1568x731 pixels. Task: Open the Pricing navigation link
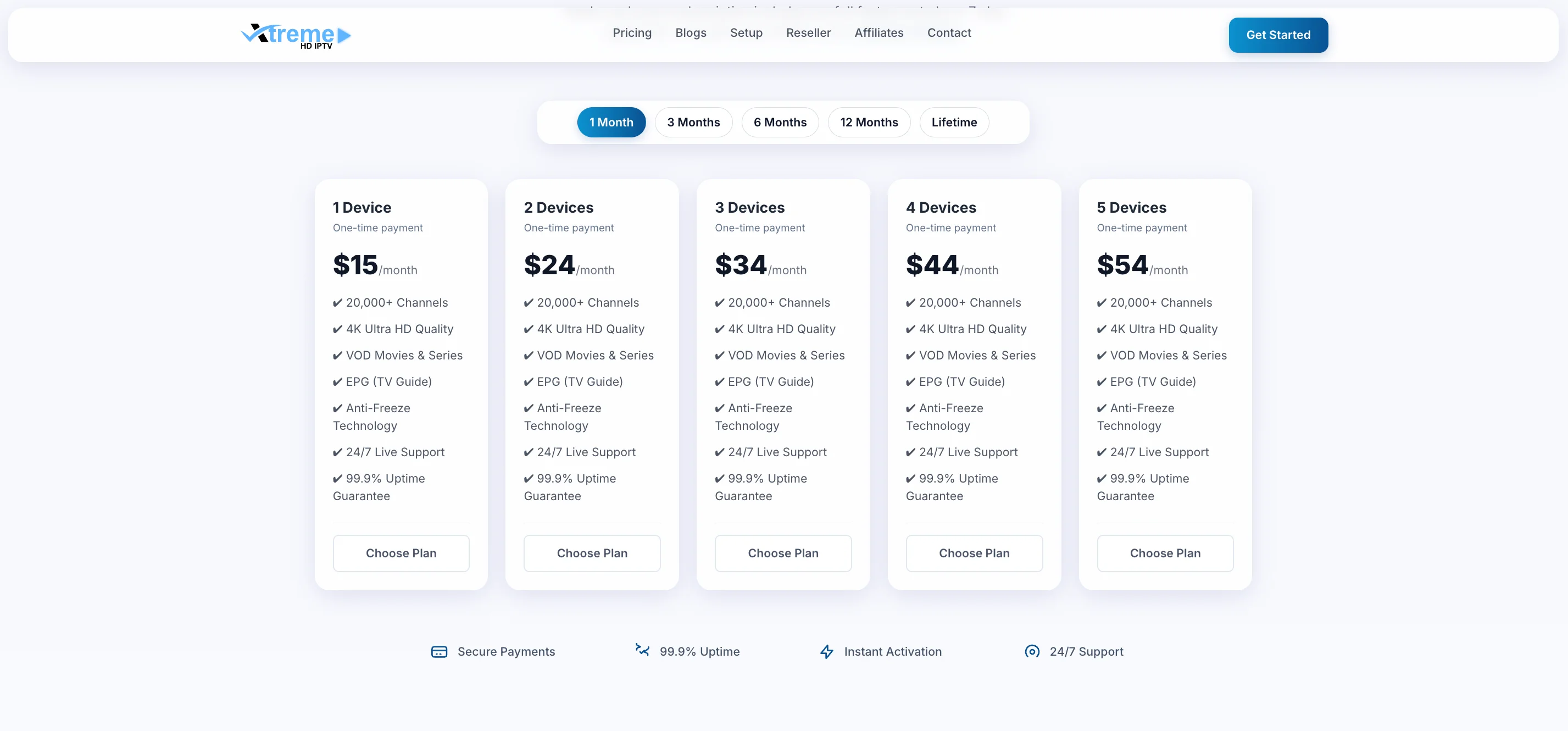point(631,33)
